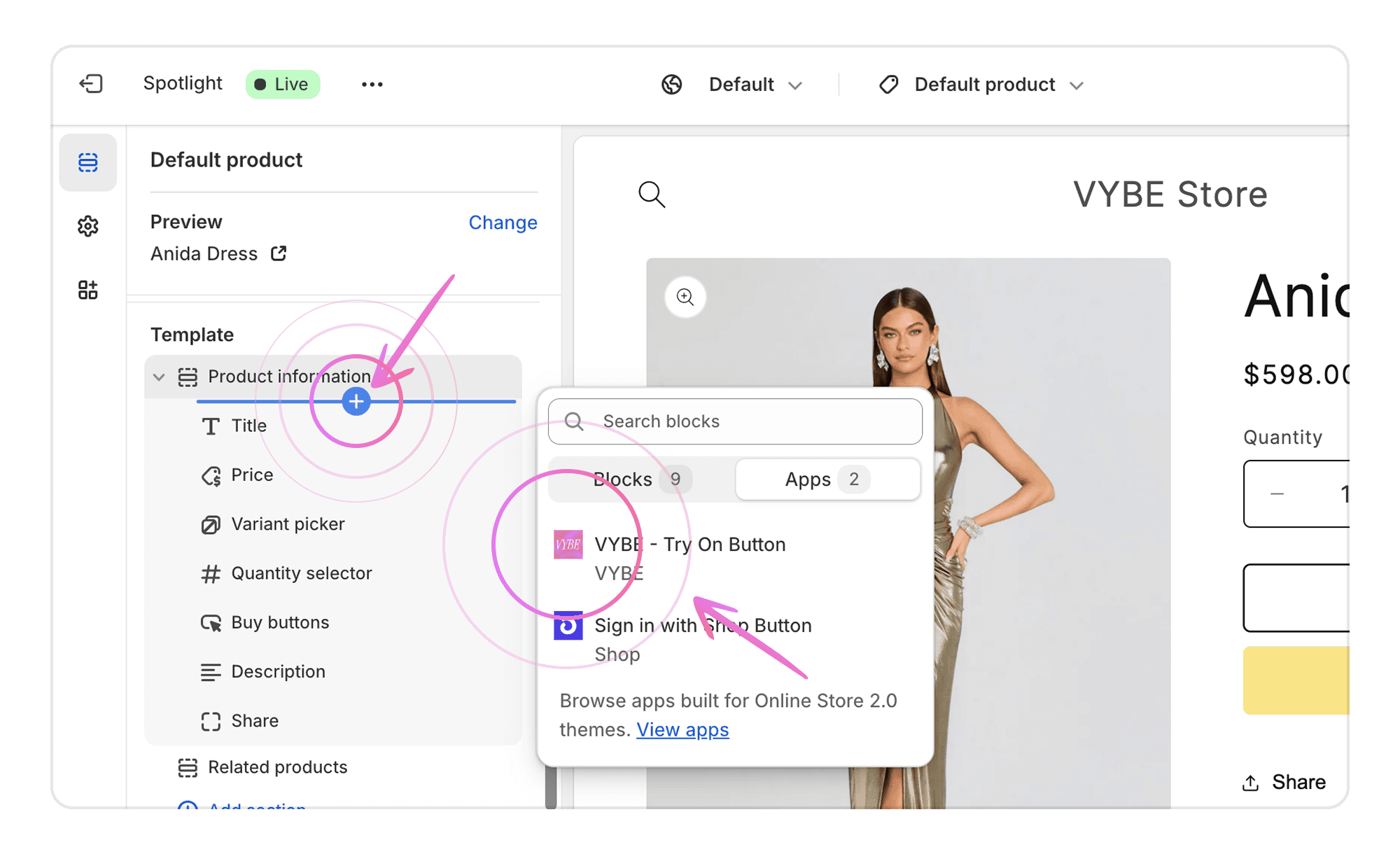Open the View apps link
Image resolution: width=1400 pixels, height=854 pixels.
682,729
